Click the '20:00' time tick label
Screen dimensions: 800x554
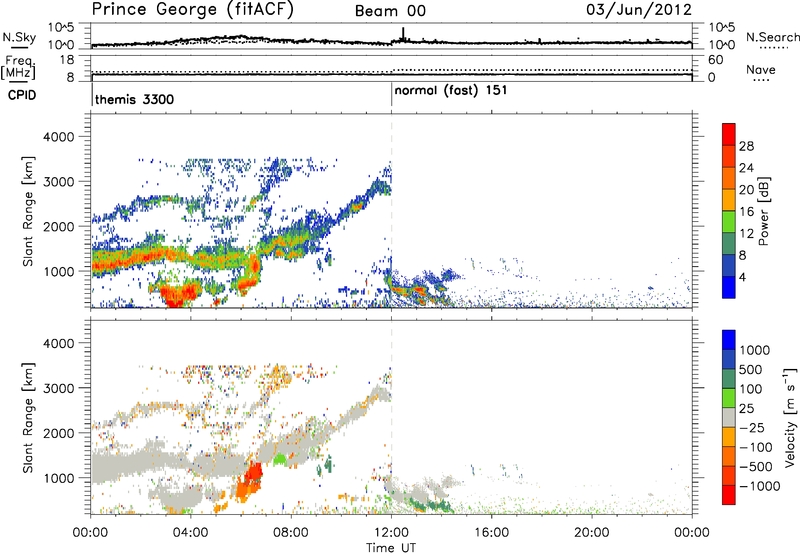(x=591, y=533)
